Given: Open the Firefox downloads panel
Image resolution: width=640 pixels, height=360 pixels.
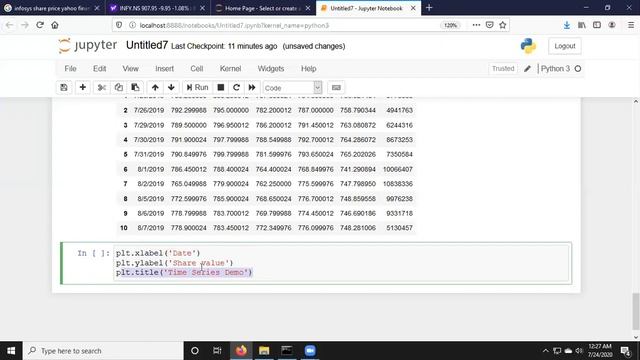Looking at the screenshot, I should point(567,25).
